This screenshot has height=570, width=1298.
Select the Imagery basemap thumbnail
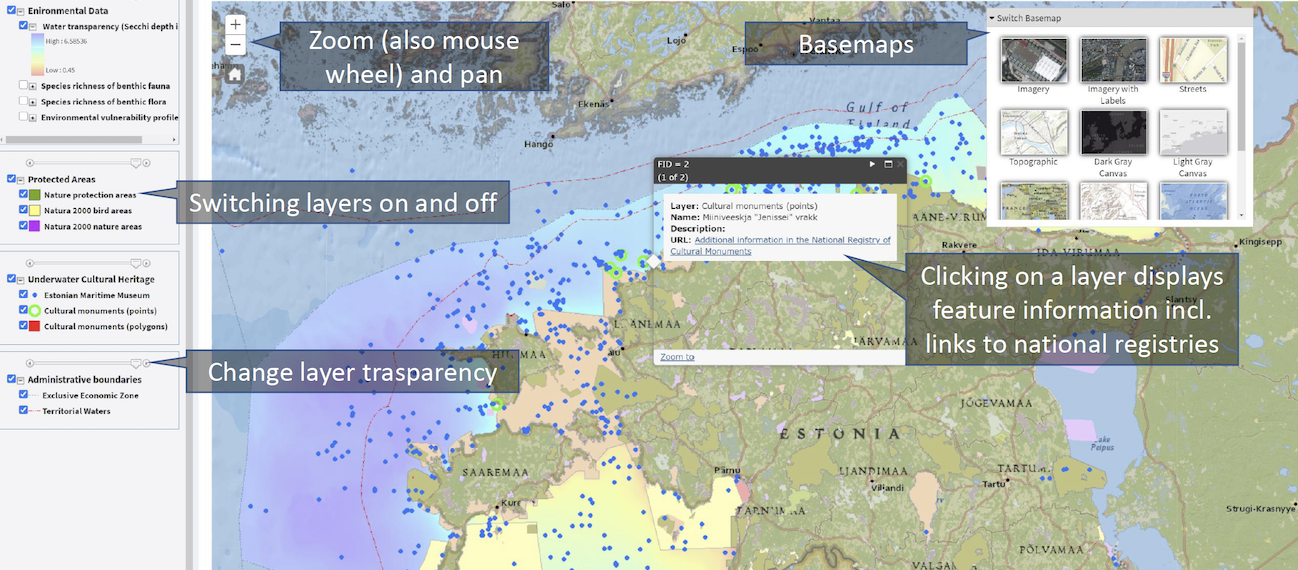point(1033,61)
